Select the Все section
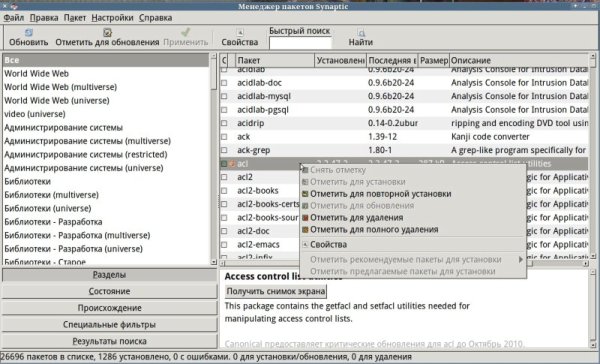 coord(106,60)
